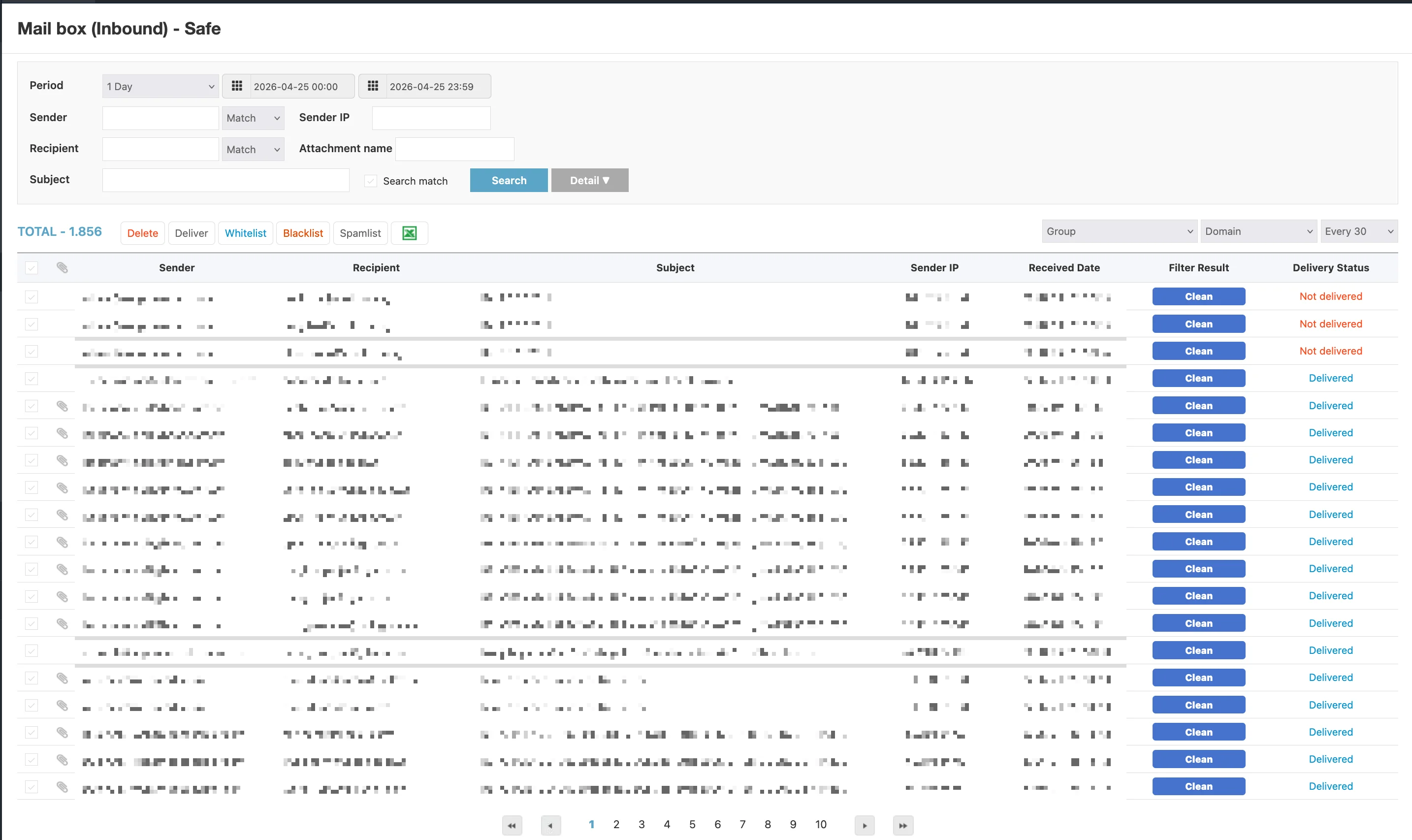The width and height of the screenshot is (1412, 840).
Task: Export list to Excel icon
Action: pos(410,233)
